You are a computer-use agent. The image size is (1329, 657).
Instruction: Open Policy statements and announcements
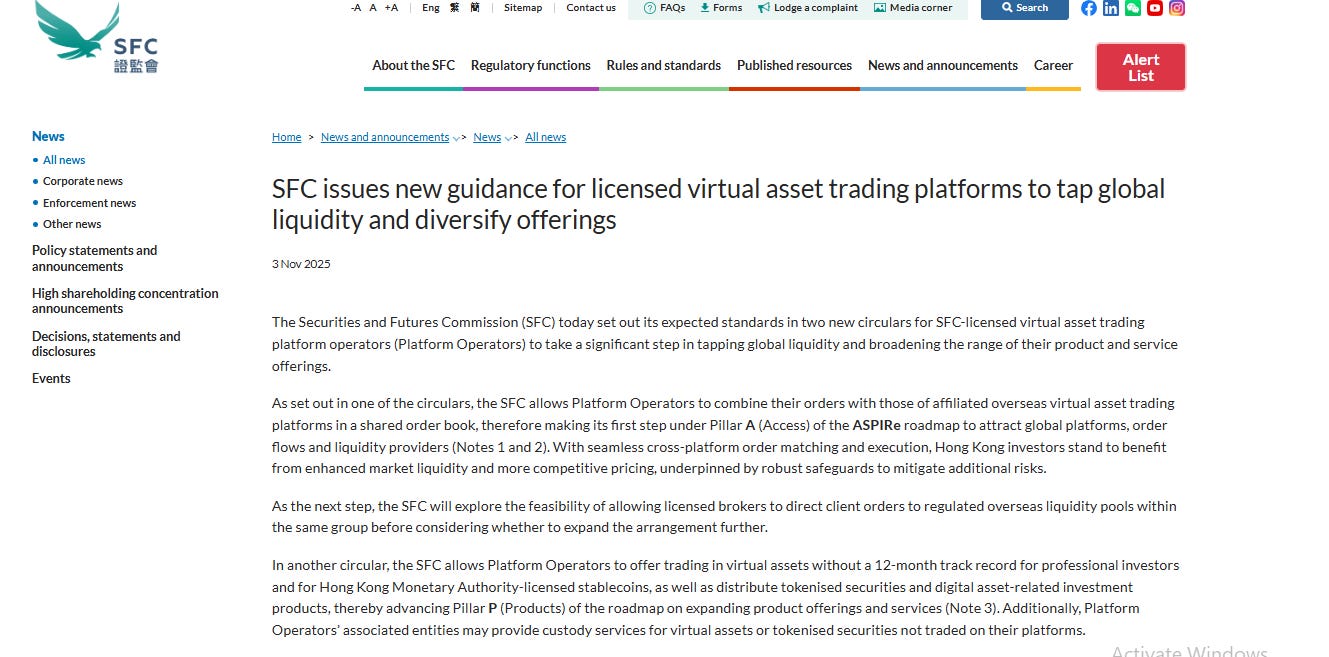tap(94, 258)
